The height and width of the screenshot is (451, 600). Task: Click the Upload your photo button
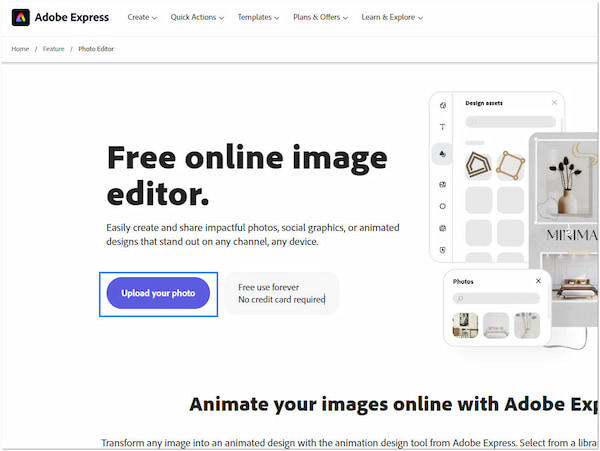click(x=158, y=293)
